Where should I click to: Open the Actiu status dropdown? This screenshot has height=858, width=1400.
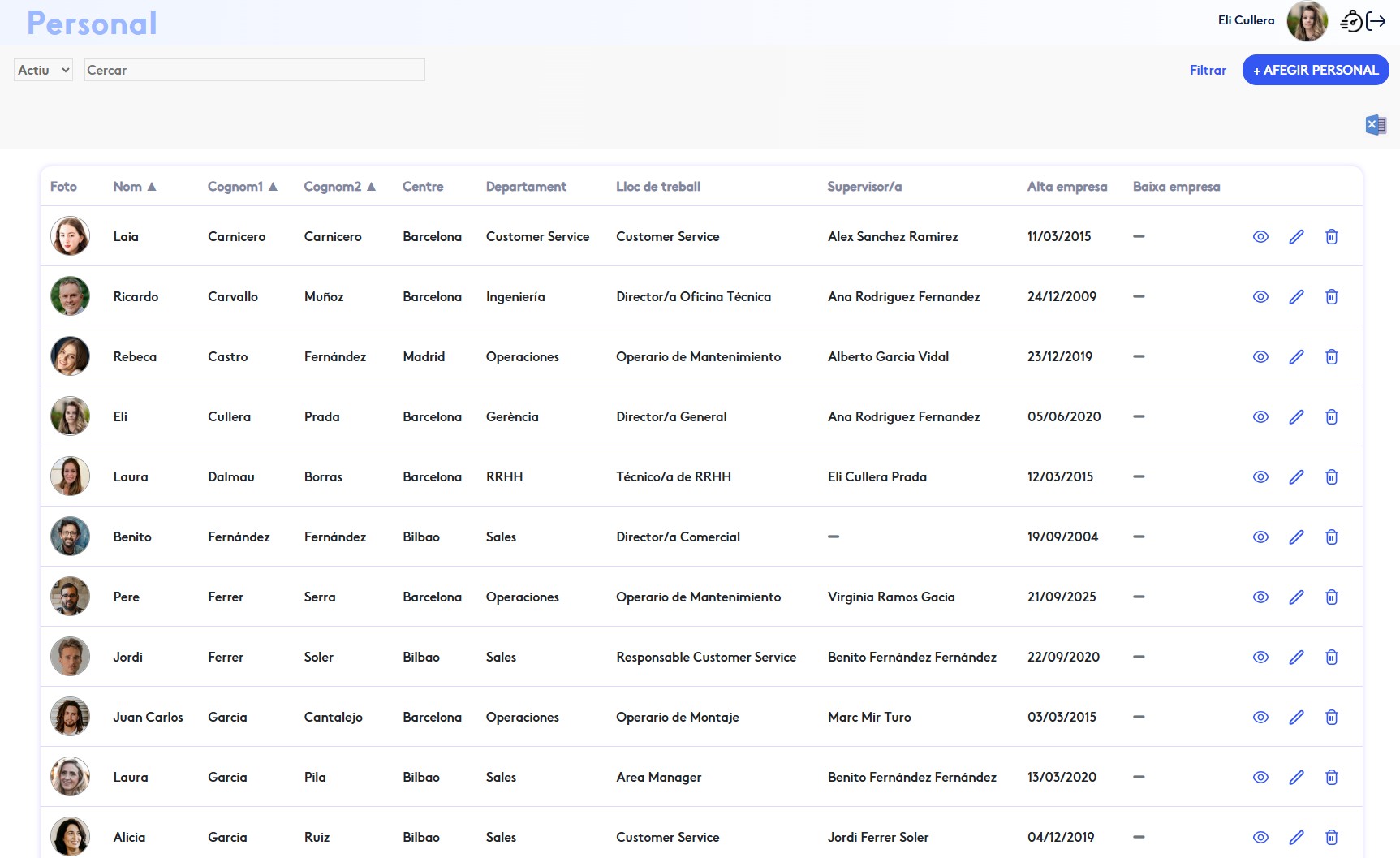click(x=44, y=71)
